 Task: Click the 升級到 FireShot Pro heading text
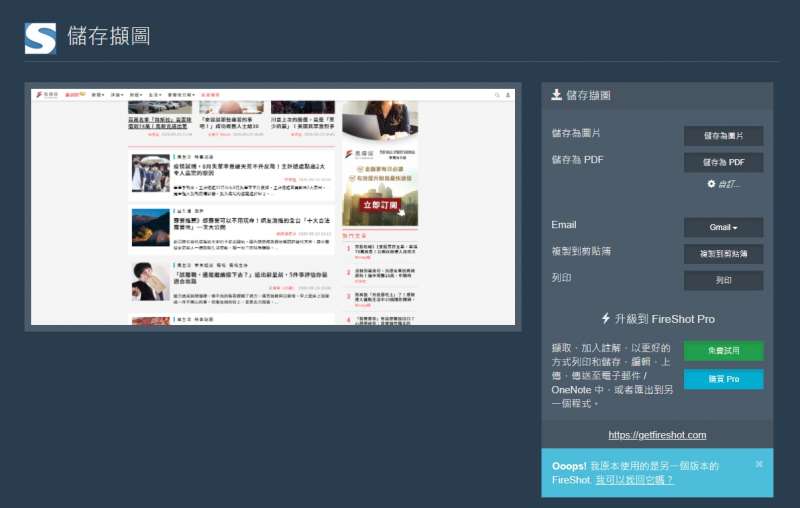coord(665,319)
